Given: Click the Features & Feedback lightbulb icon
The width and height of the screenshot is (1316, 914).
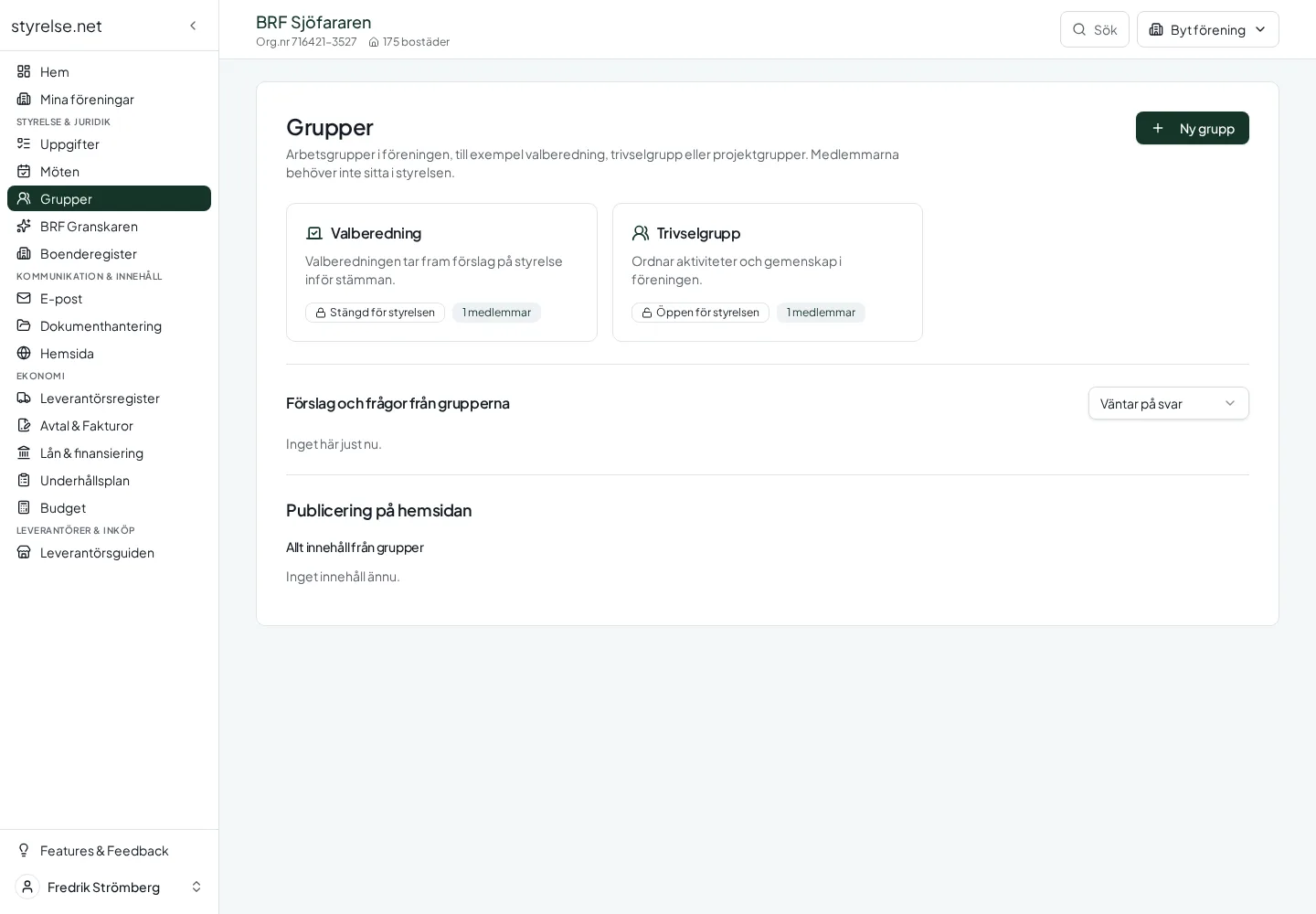Looking at the screenshot, I should pyautogui.click(x=24, y=850).
